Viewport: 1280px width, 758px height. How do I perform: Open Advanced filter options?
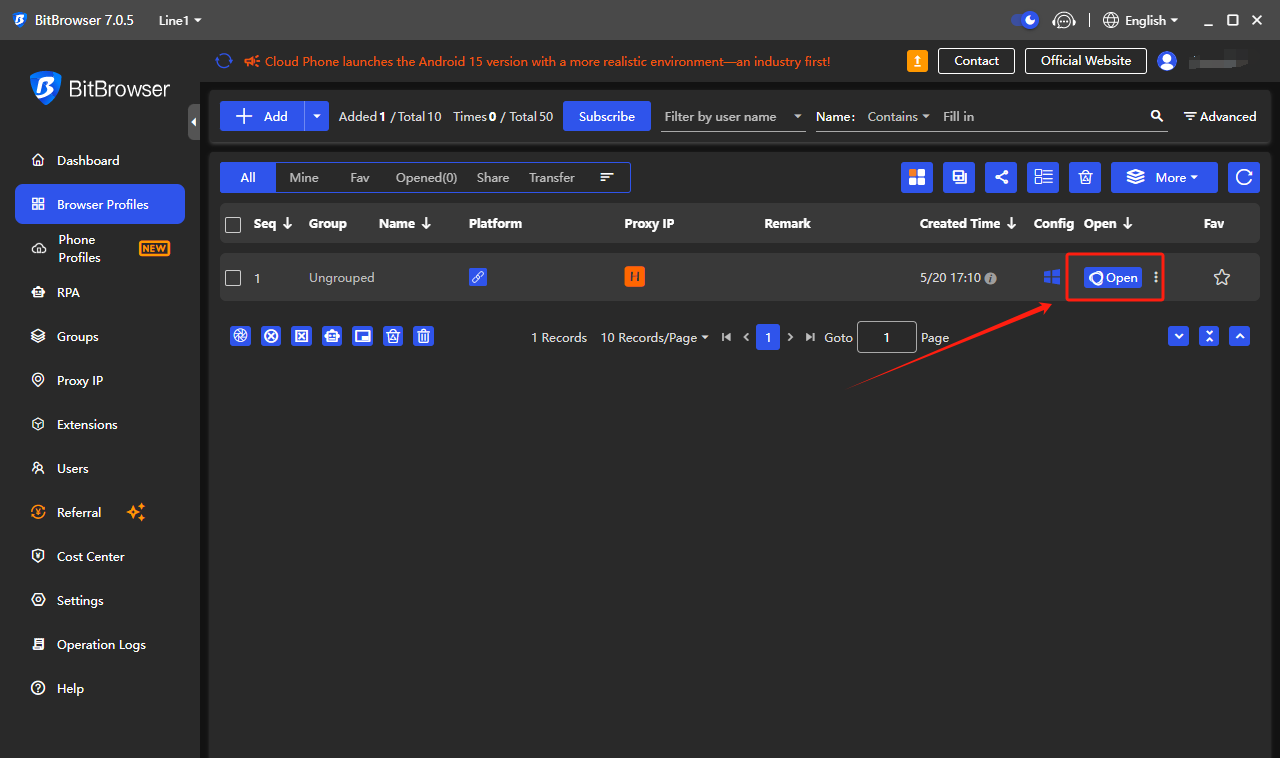pyautogui.click(x=1220, y=117)
